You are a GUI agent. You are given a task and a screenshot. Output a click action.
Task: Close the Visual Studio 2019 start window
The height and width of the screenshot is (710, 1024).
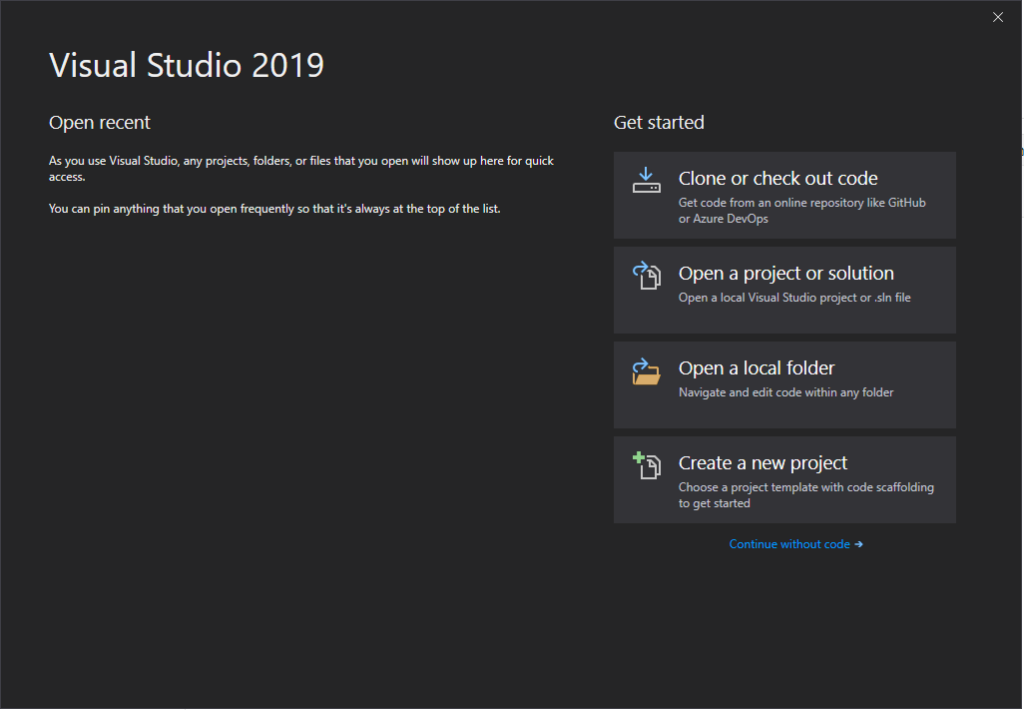pyautogui.click(x=997, y=17)
